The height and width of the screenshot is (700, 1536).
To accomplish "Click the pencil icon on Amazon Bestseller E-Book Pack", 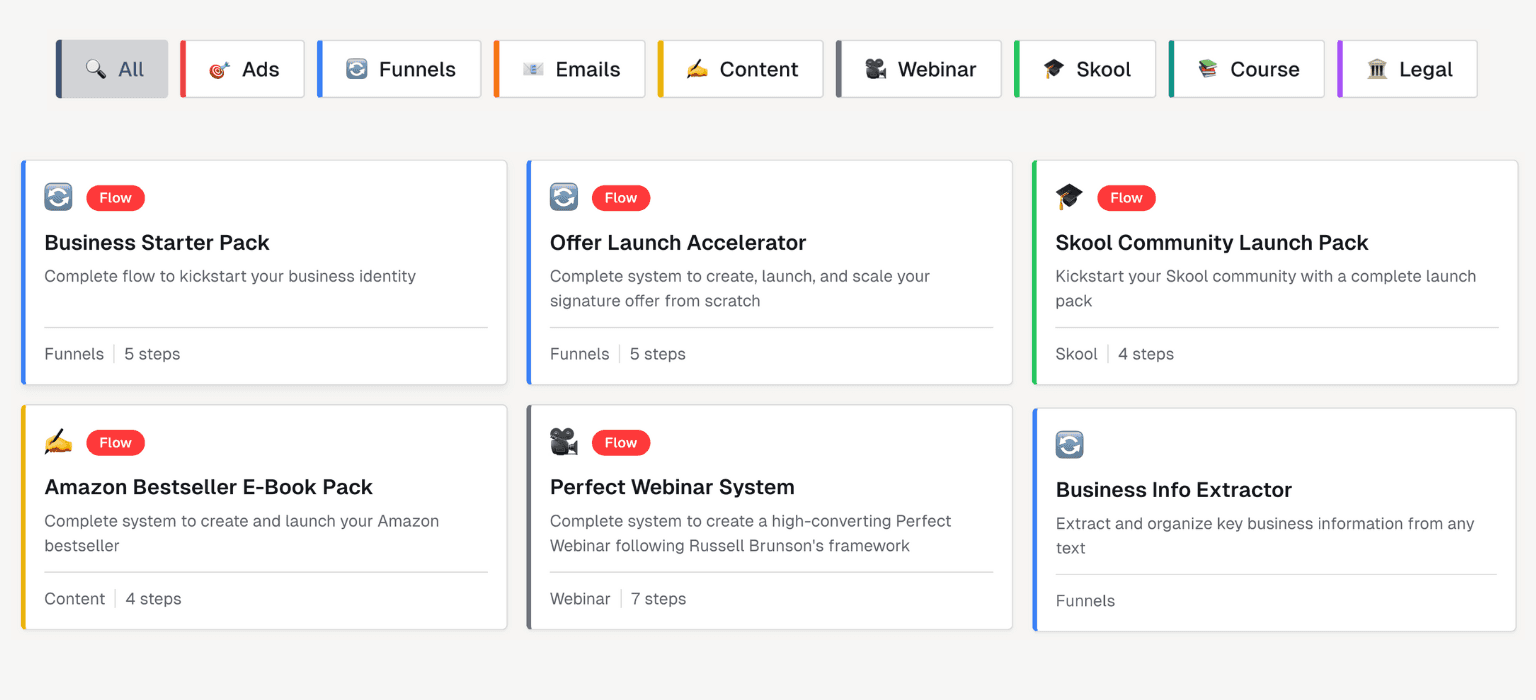I will coord(58,442).
